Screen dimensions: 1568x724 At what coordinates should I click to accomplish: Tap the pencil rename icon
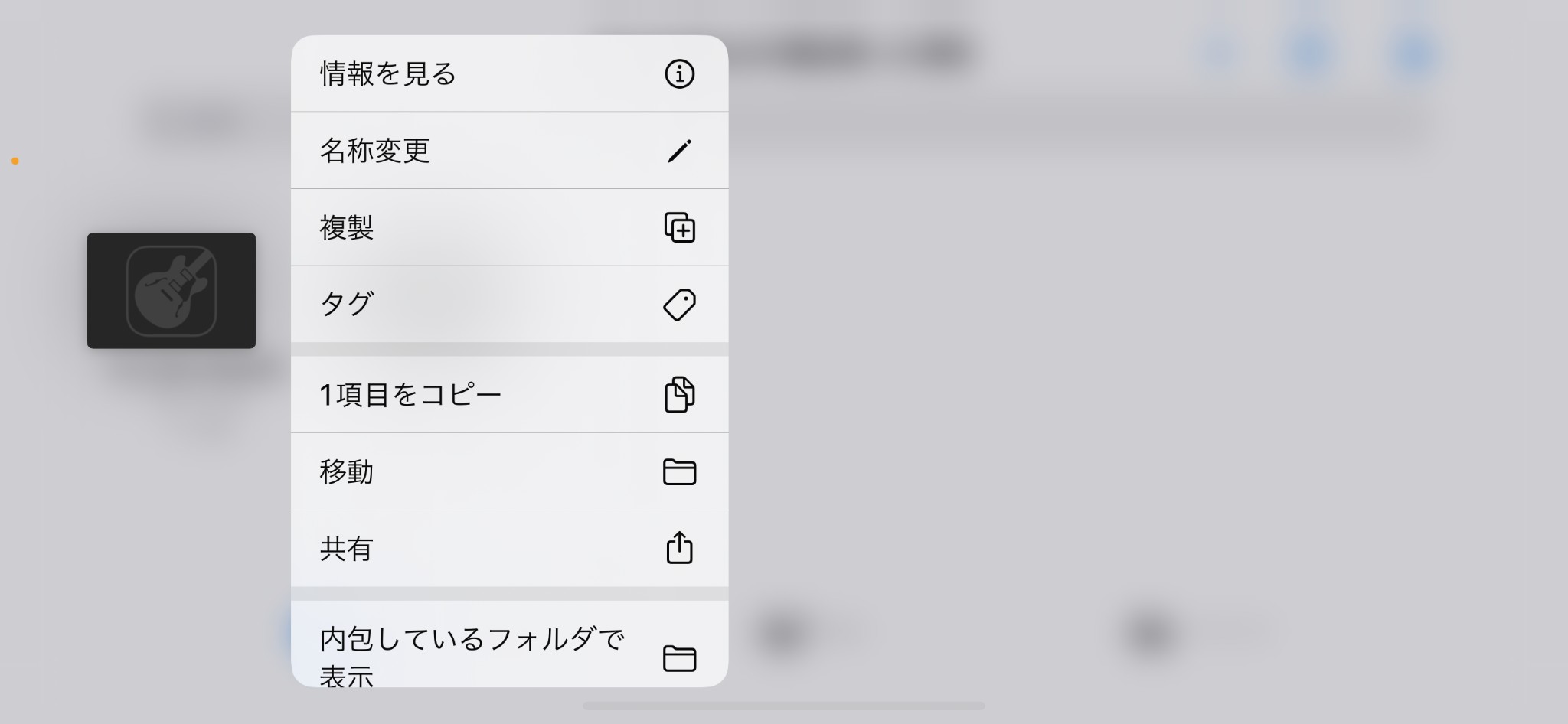[679, 151]
